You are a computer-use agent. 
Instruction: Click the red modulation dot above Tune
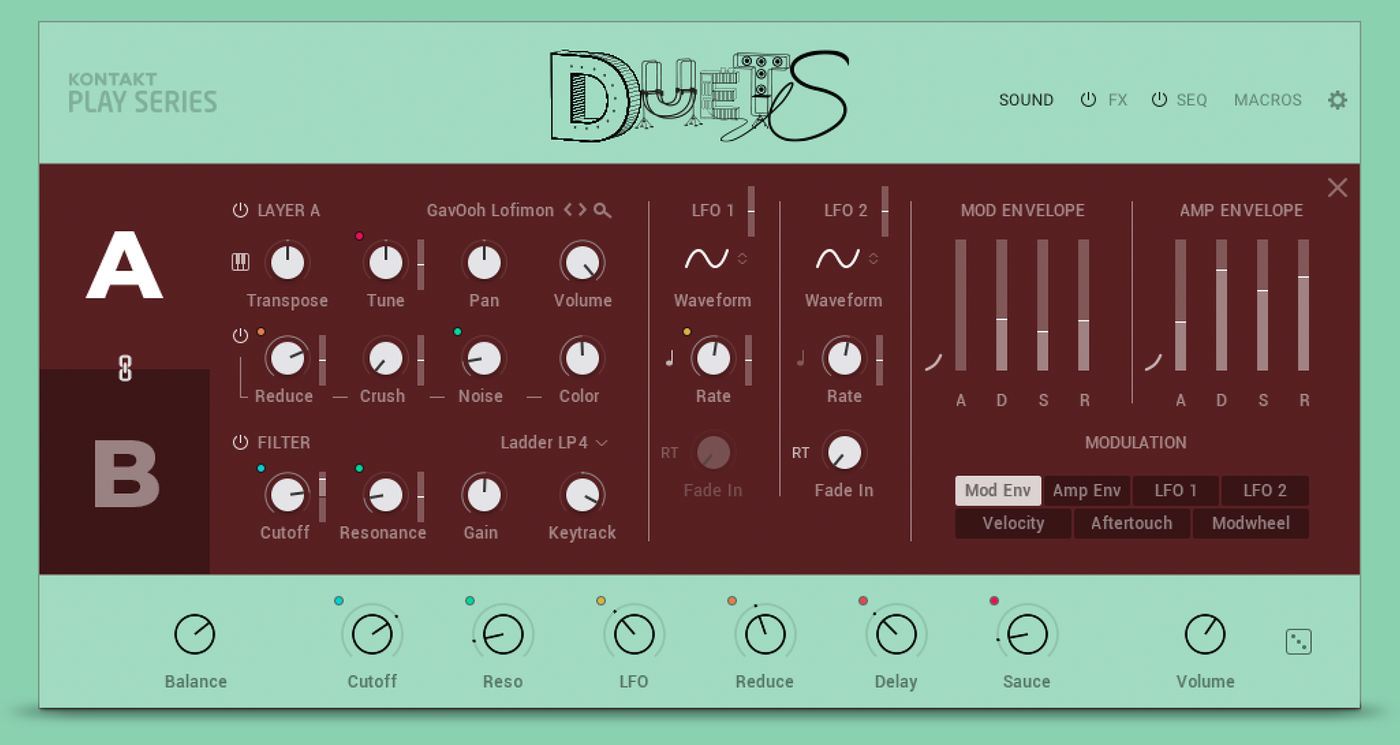[359, 236]
